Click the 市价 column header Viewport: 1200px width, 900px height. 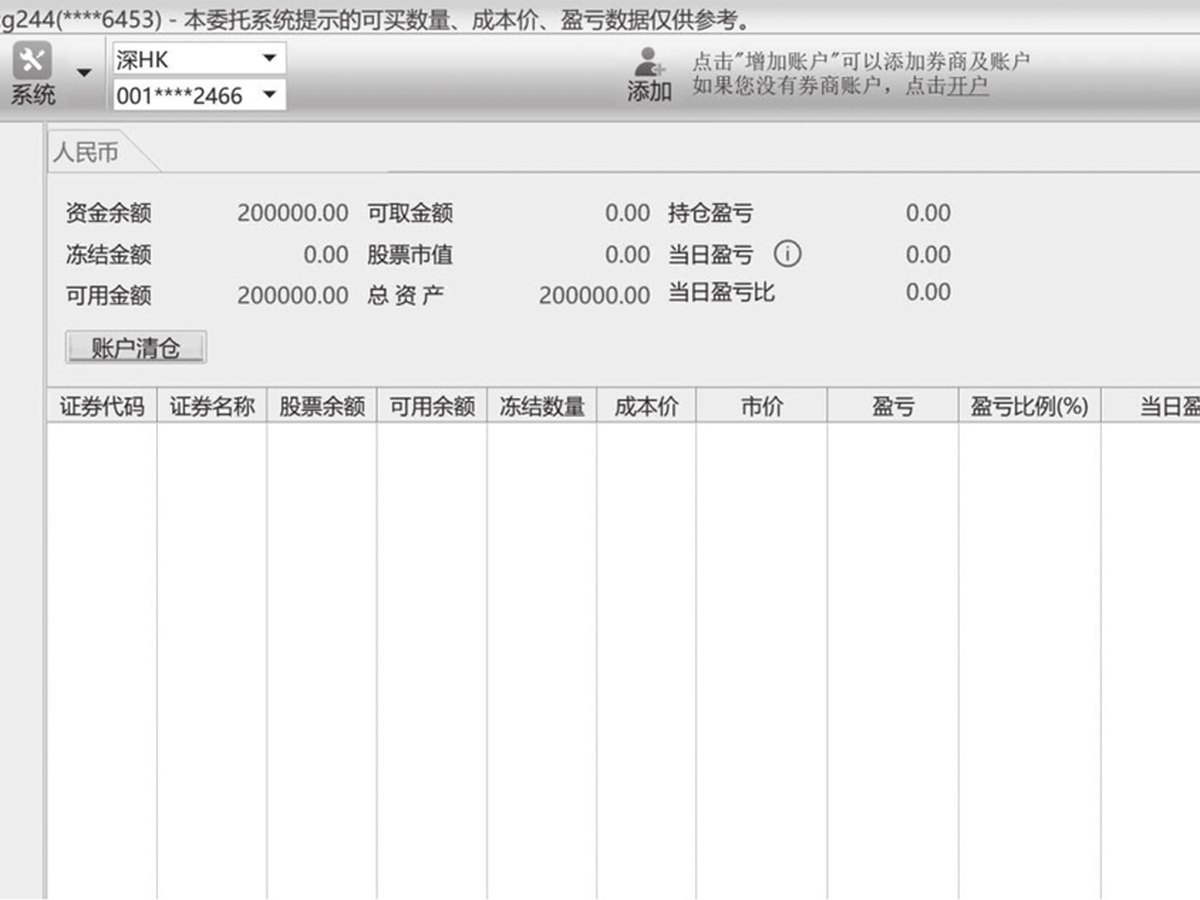pyautogui.click(x=762, y=407)
